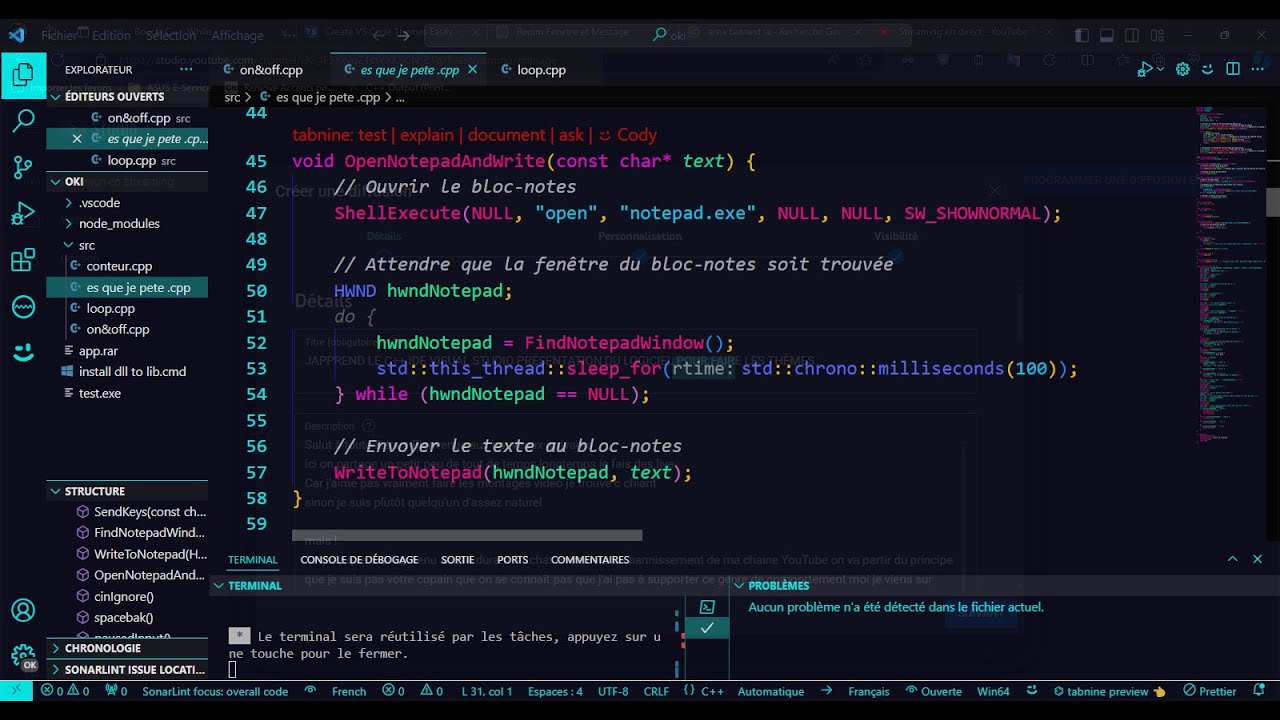Click the tabnine 'ask' code lens link
Screen dimensions: 1280x720
click(x=571, y=135)
